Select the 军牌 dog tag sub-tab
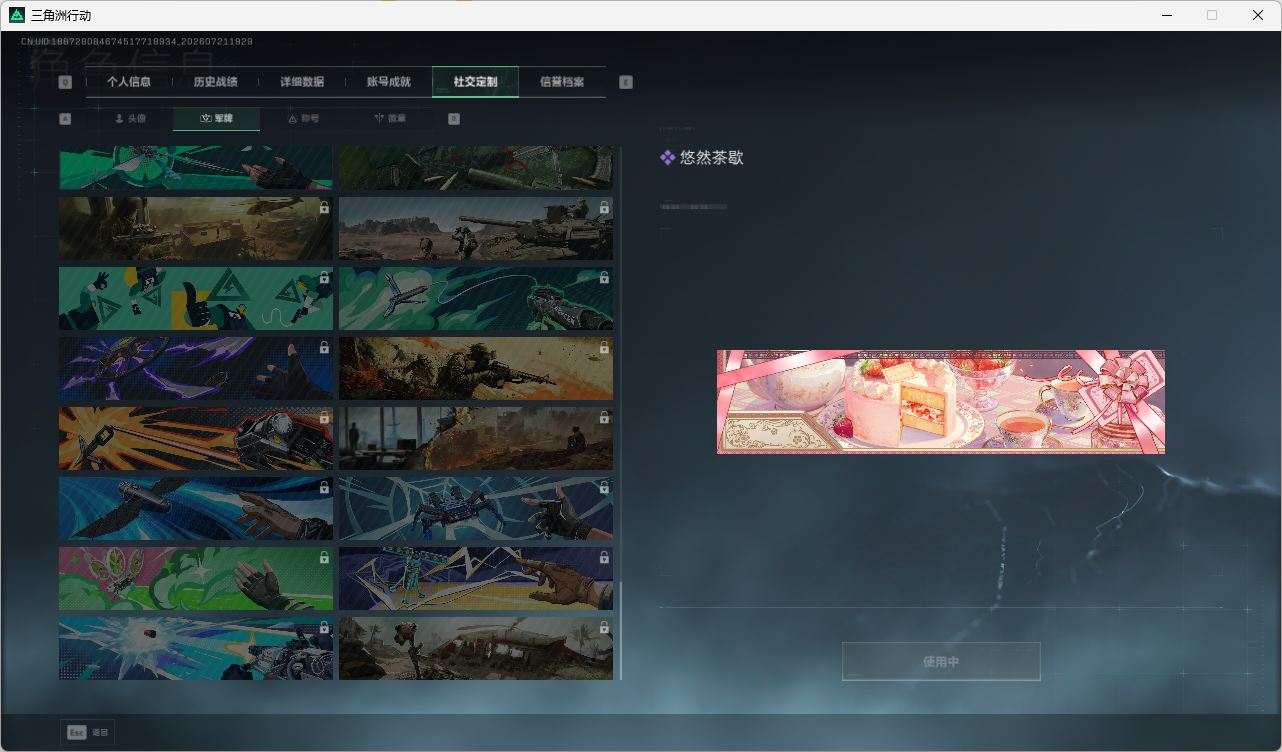Screen dimensions: 1282x752 (x=216, y=119)
